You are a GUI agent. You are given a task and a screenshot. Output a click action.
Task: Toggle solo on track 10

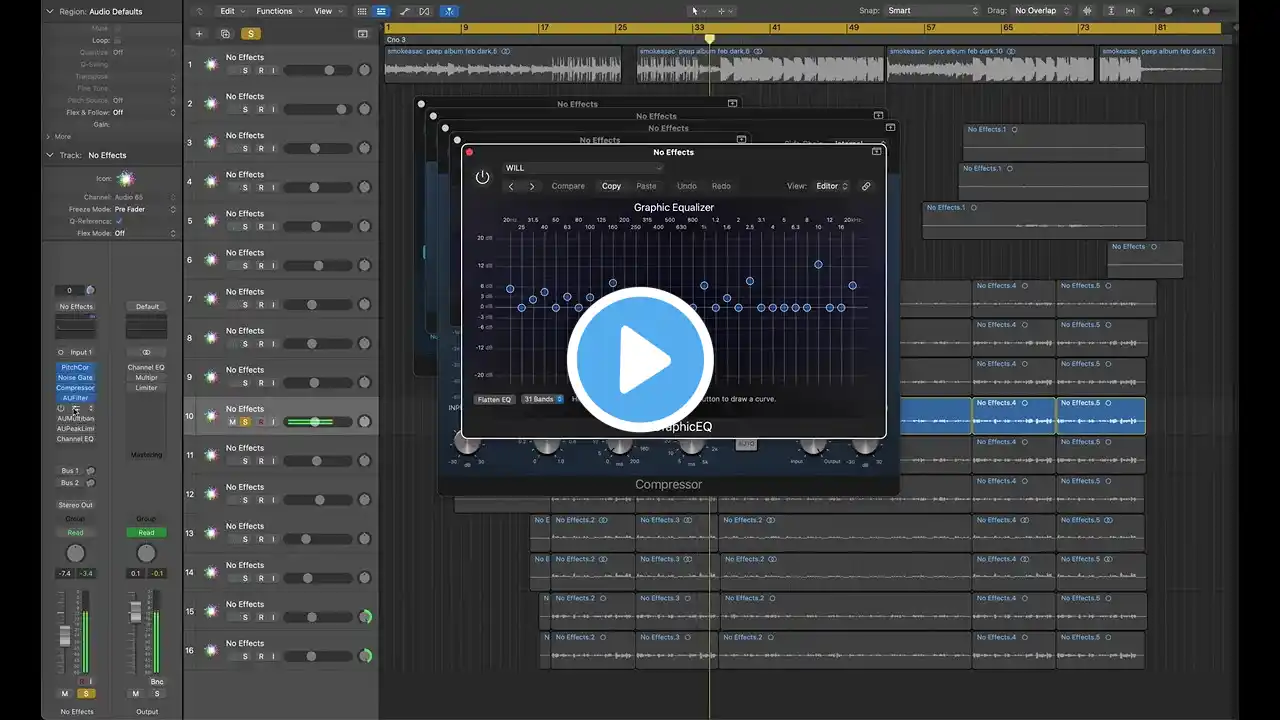[x=245, y=422]
